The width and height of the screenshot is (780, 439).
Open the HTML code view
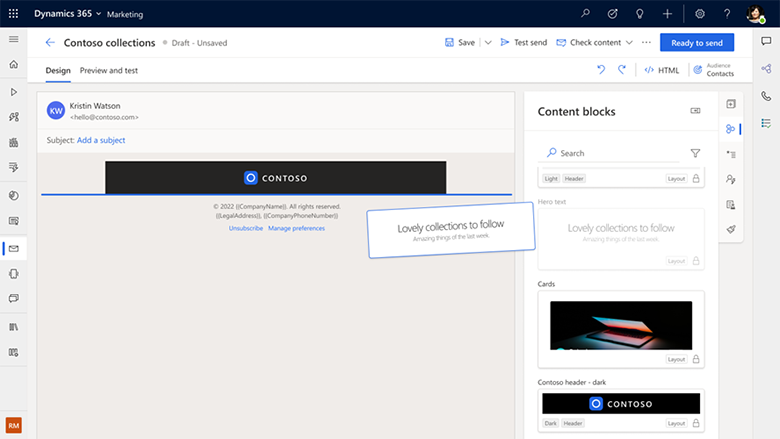(x=662, y=70)
